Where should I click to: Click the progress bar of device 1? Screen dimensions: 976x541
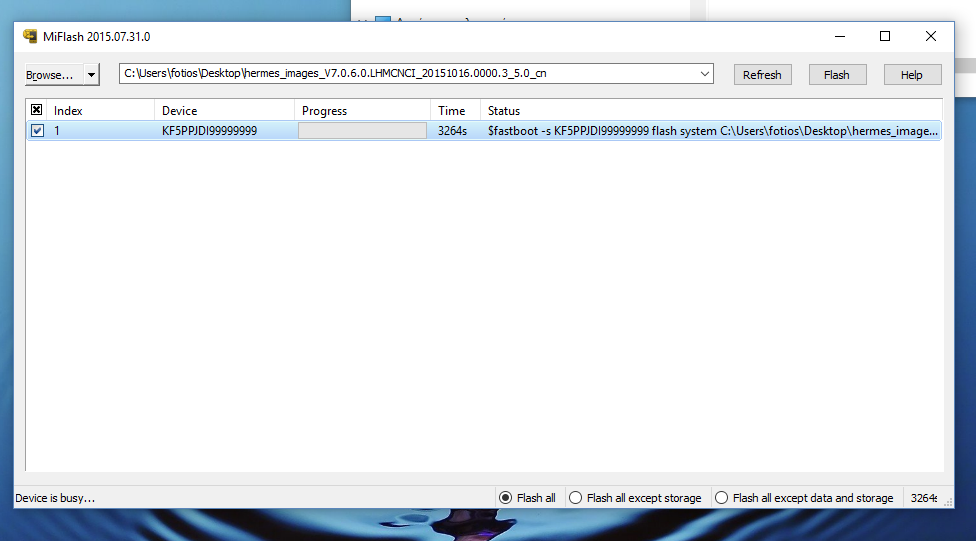pyautogui.click(x=362, y=131)
